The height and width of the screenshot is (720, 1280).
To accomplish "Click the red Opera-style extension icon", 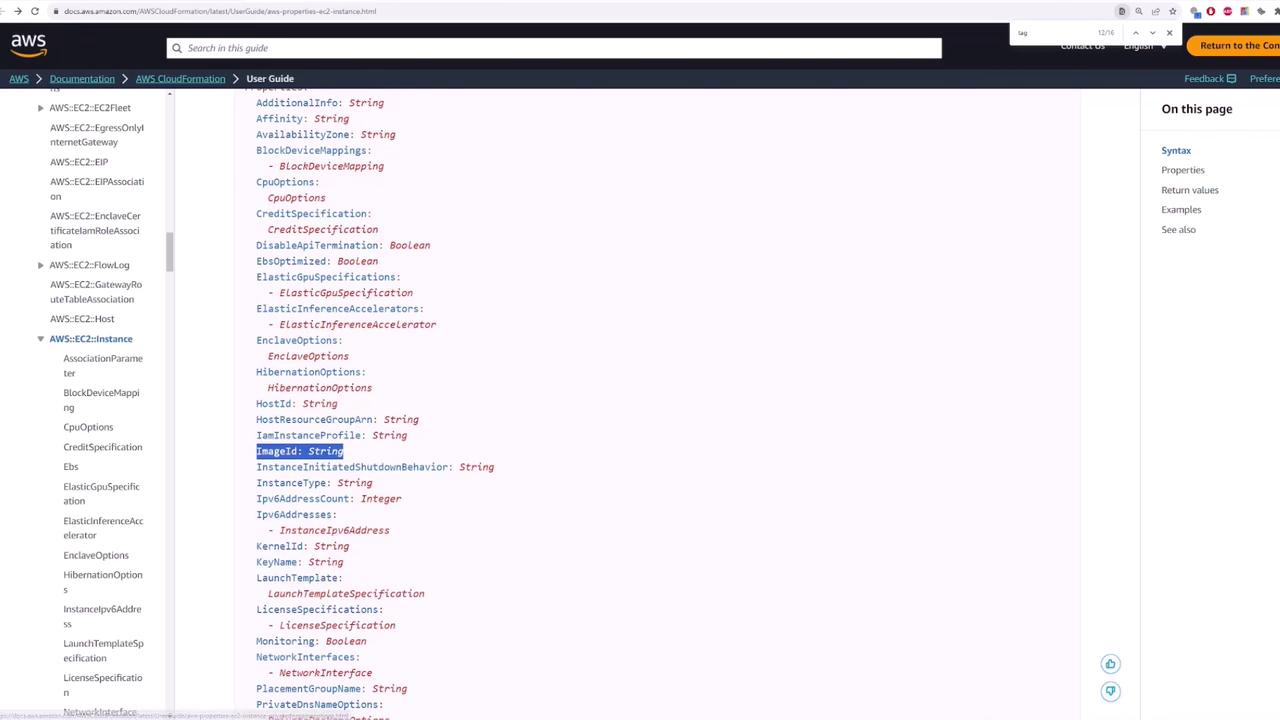I will [x=1210, y=11].
